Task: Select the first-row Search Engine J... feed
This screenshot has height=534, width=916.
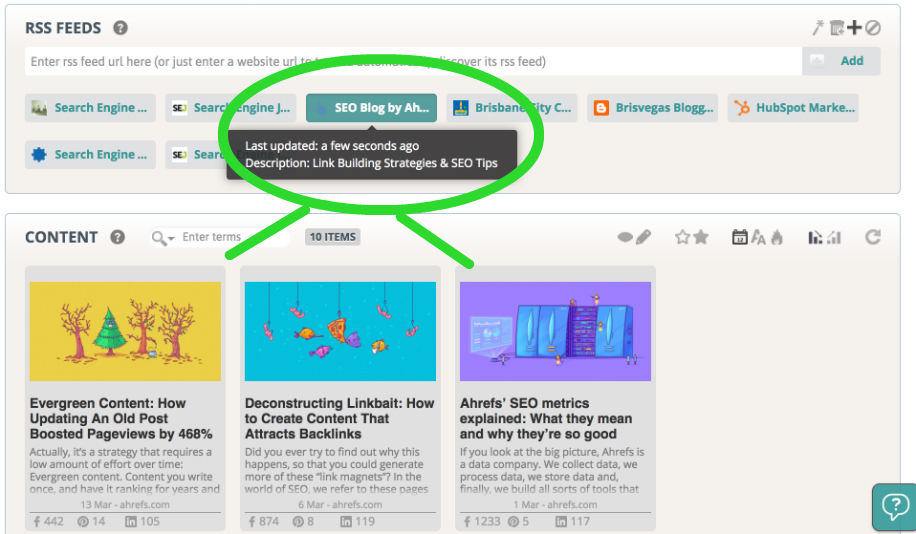Action: [231, 108]
